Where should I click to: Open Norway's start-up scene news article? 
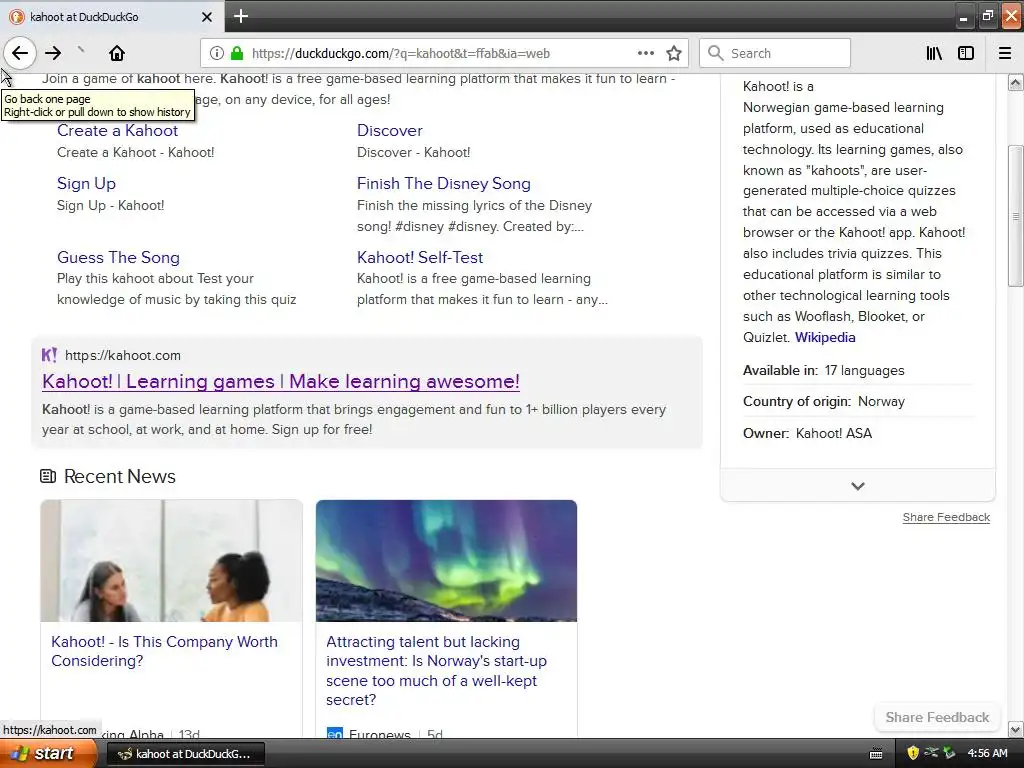point(436,671)
